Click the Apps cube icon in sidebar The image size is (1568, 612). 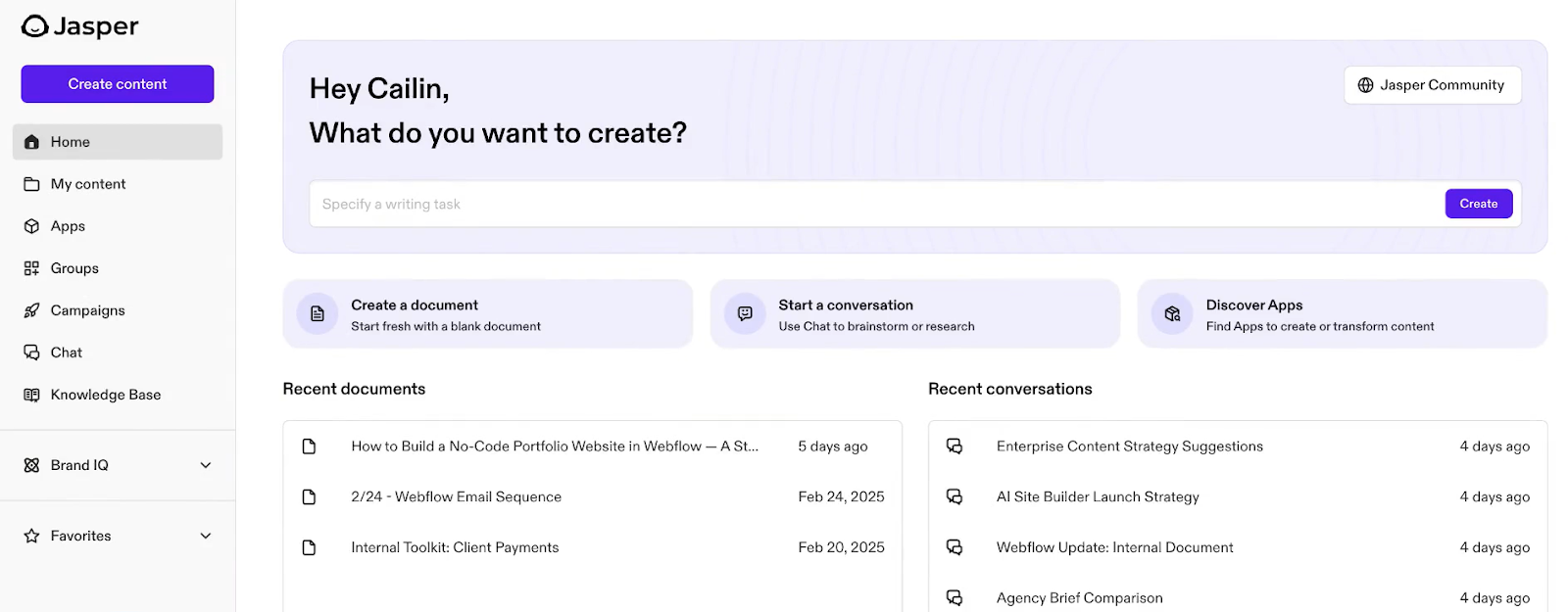pos(31,226)
